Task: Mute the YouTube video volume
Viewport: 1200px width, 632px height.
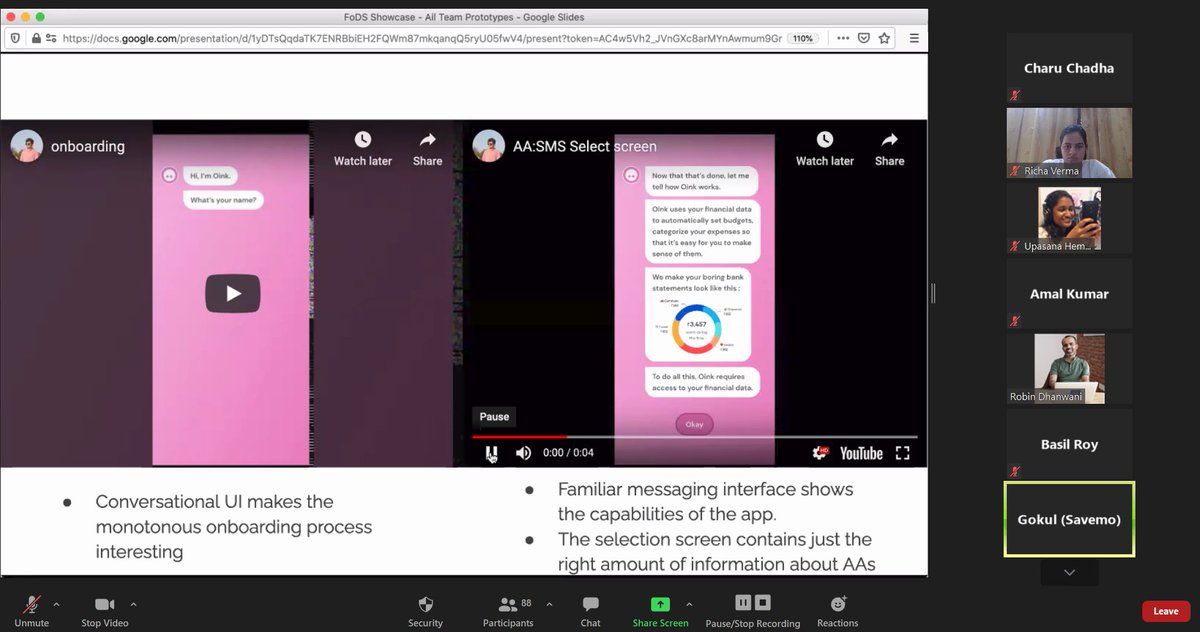Action: (x=523, y=452)
